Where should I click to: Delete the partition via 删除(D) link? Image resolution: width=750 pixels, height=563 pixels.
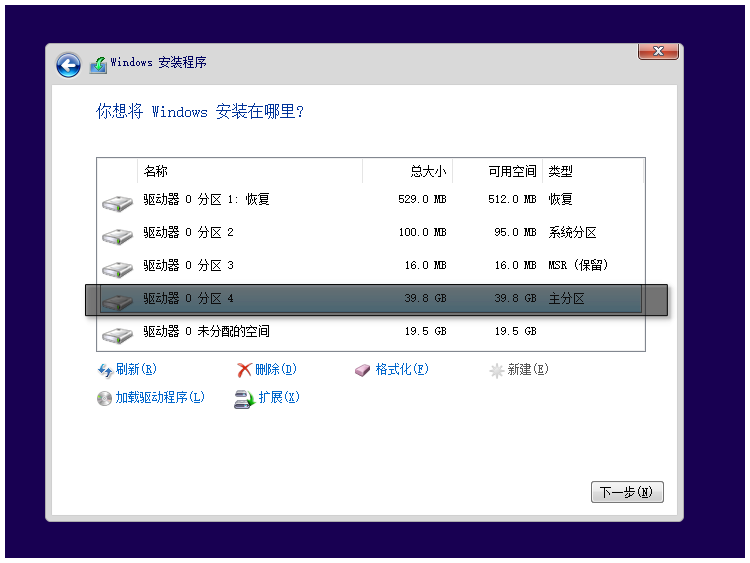tap(276, 369)
